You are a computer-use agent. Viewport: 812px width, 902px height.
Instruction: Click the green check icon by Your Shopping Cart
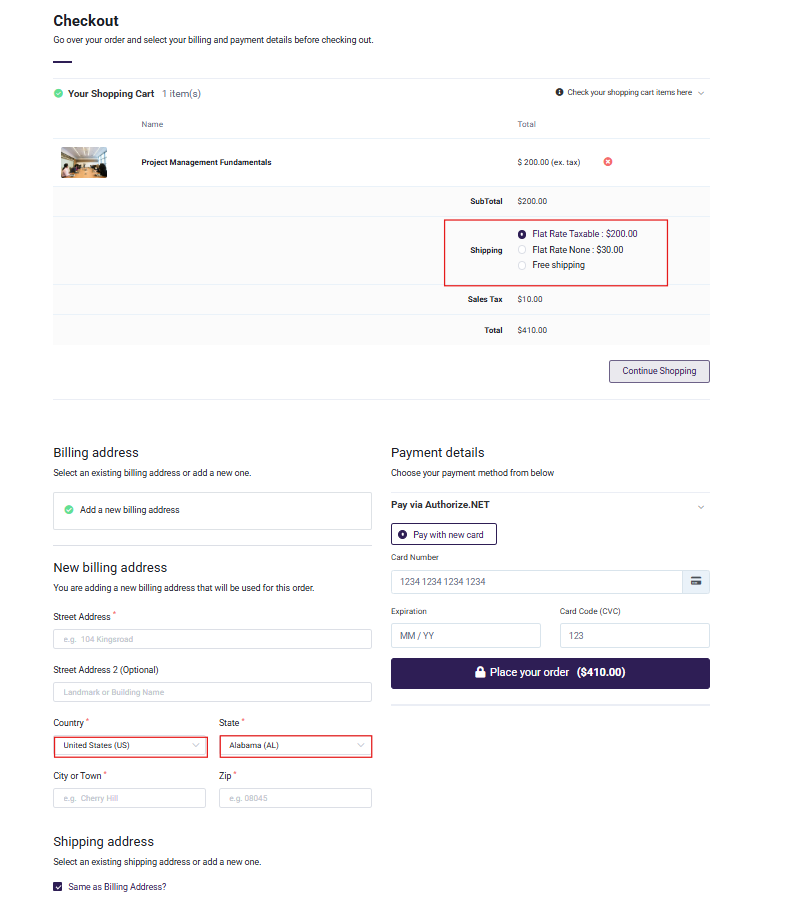58,94
